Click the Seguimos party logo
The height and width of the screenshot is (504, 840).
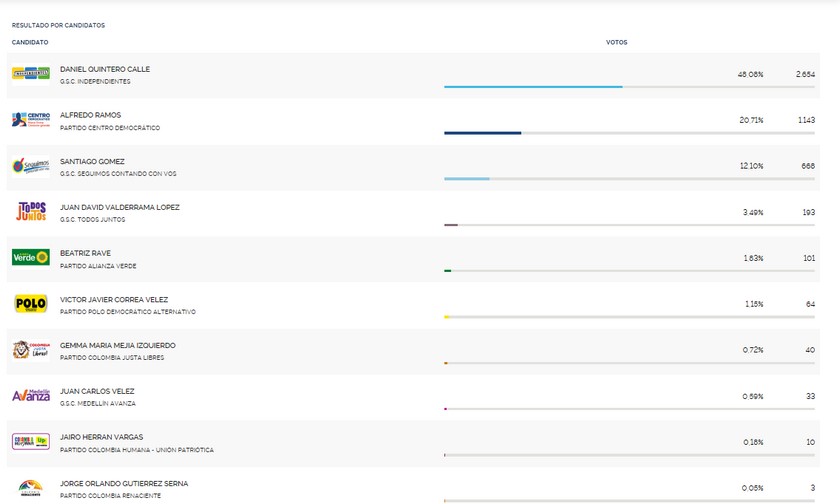30,166
